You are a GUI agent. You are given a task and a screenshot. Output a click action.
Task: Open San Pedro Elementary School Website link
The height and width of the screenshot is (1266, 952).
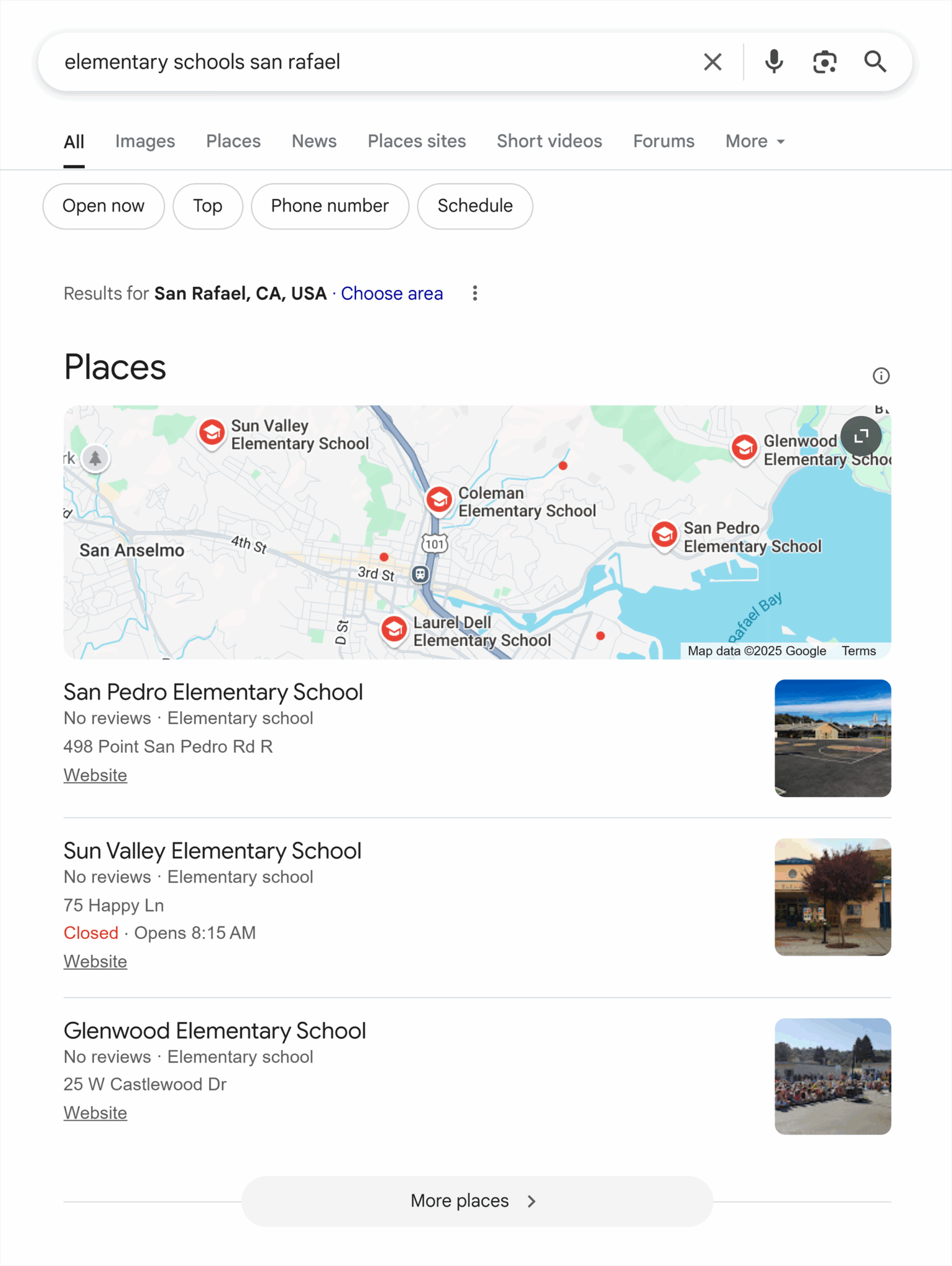coord(95,775)
